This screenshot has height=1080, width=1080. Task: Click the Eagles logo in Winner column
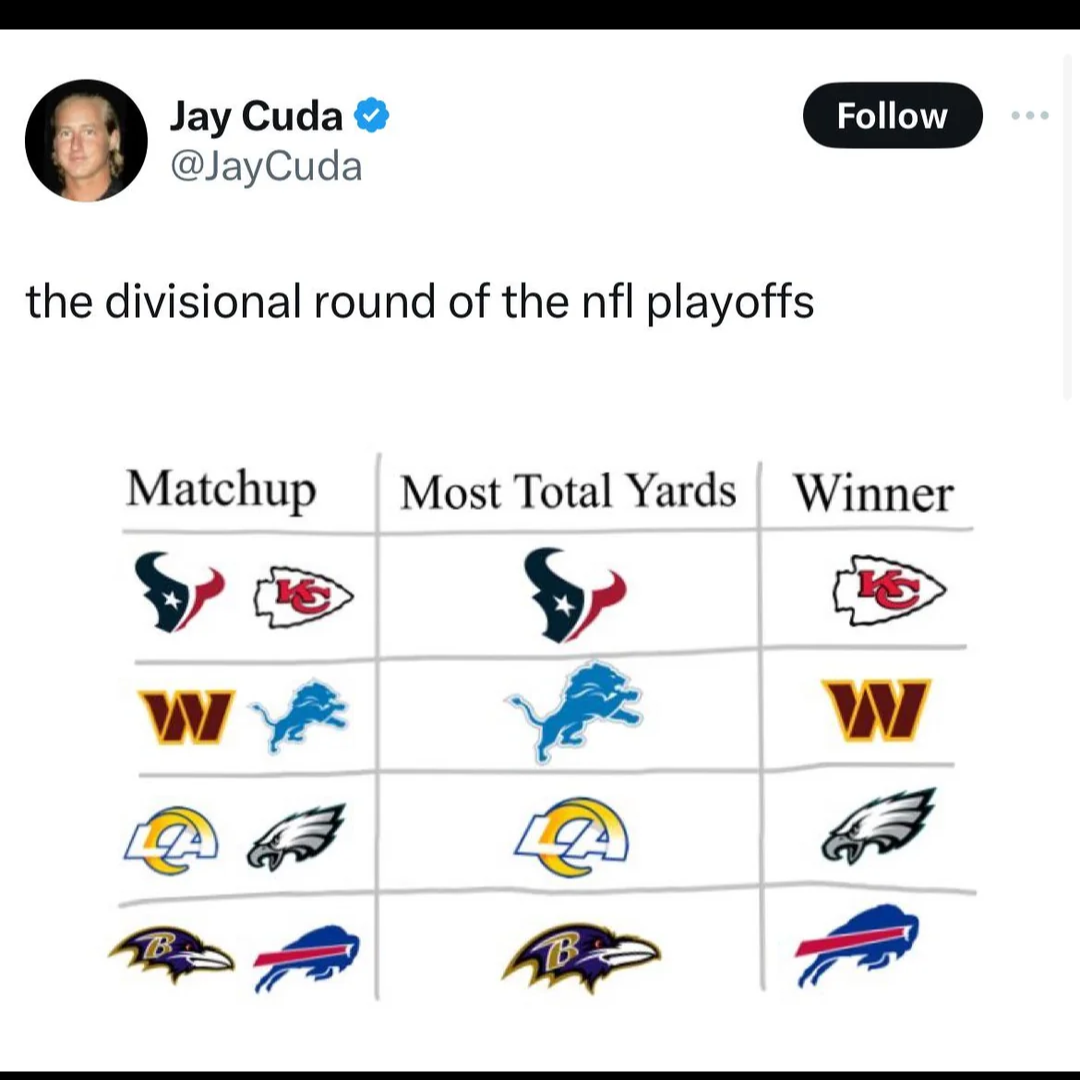point(878,825)
